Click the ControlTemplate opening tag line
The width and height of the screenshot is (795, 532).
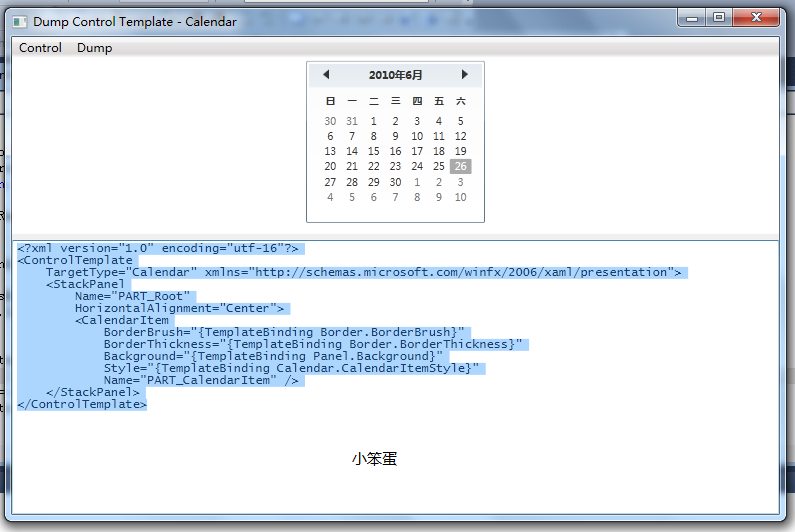(75, 260)
